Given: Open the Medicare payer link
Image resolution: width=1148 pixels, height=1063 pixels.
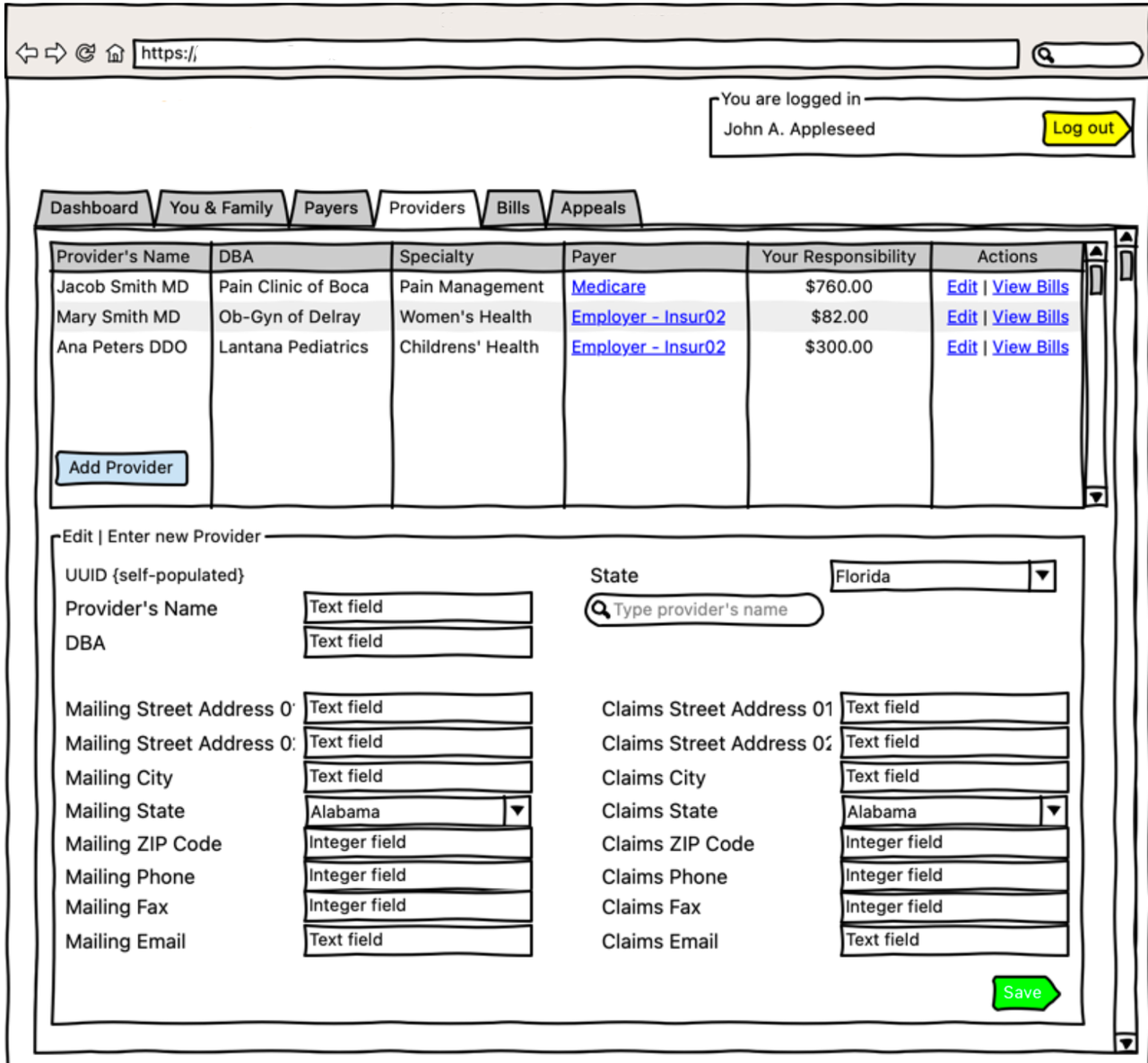Looking at the screenshot, I should tap(608, 286).
